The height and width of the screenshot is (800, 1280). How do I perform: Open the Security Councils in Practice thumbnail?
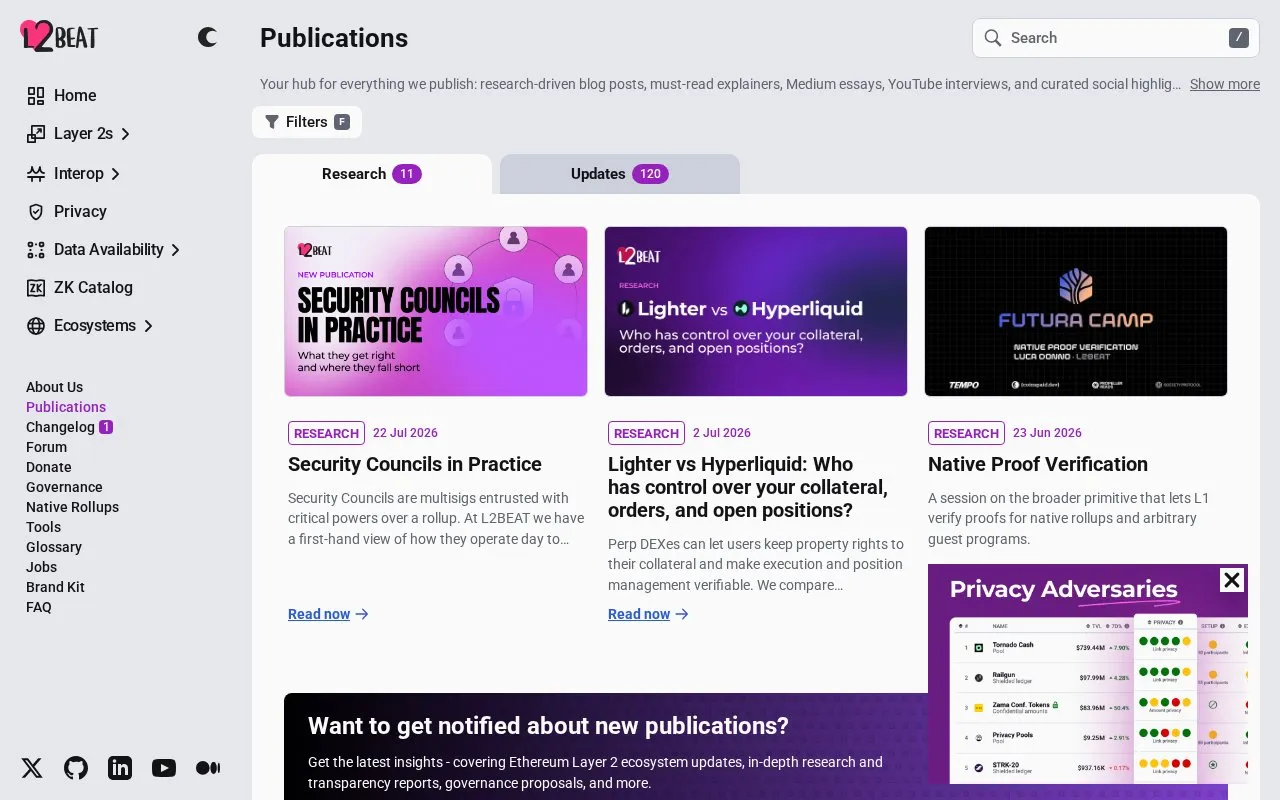[x=436, y=311]
